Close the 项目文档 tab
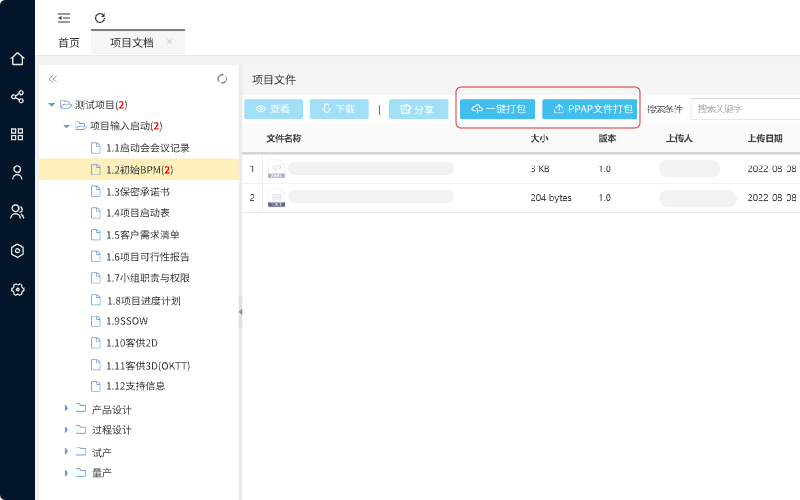800x500 pixels. click(169, 42)
